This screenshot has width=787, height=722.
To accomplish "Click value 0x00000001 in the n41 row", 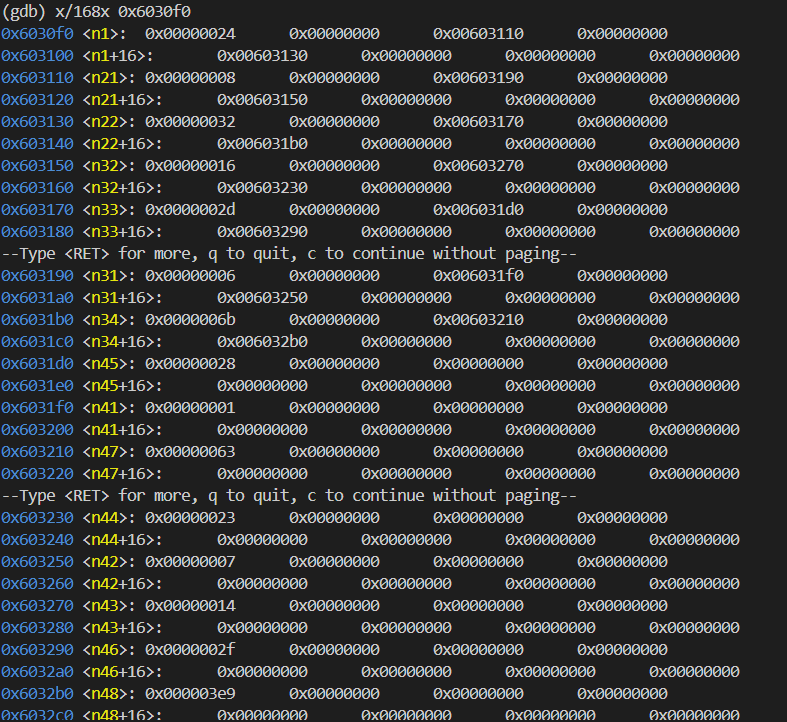I will pyautogui.click(x=190, y=408).
